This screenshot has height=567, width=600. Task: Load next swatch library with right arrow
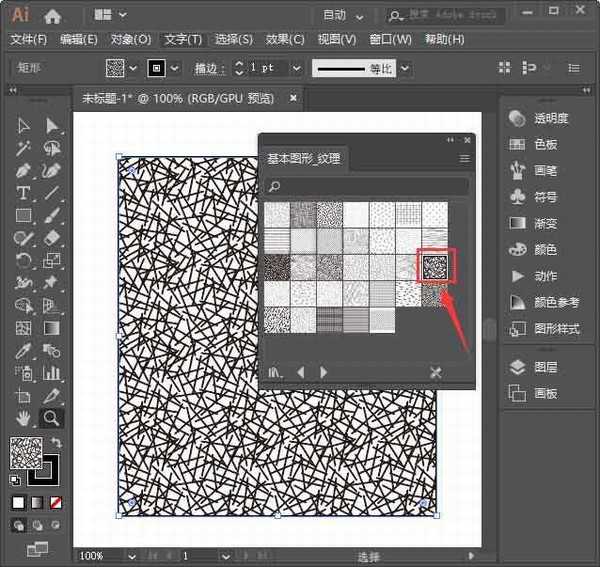point(324,372)
